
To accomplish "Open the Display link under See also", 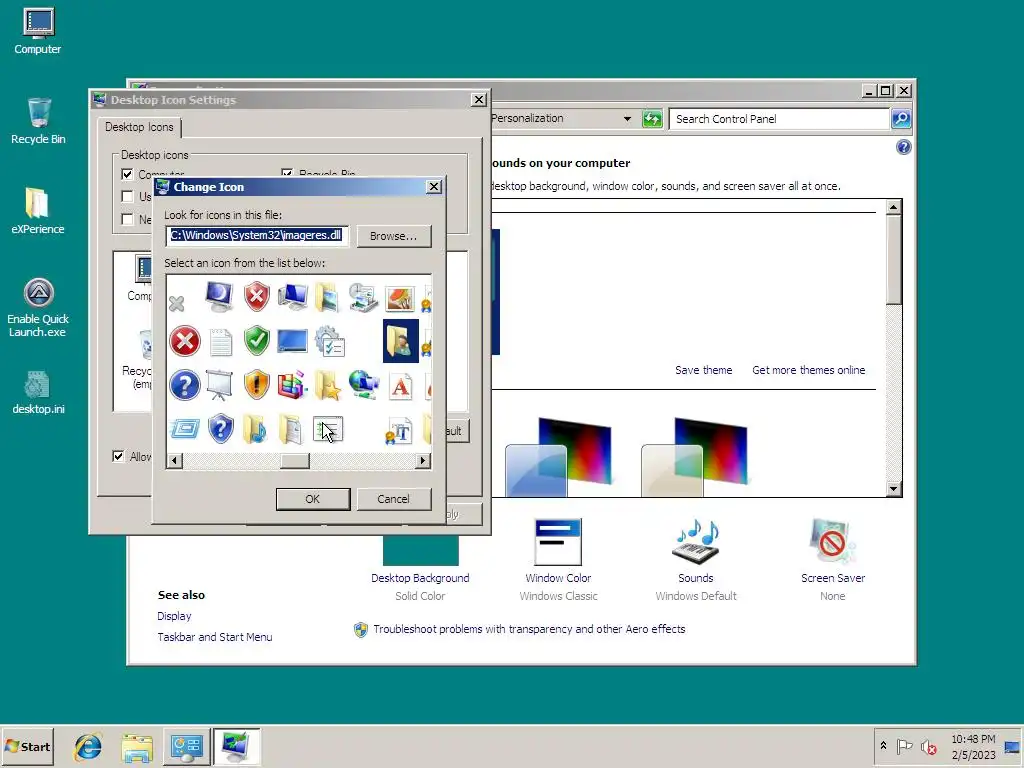I will [x=174, y=616].
